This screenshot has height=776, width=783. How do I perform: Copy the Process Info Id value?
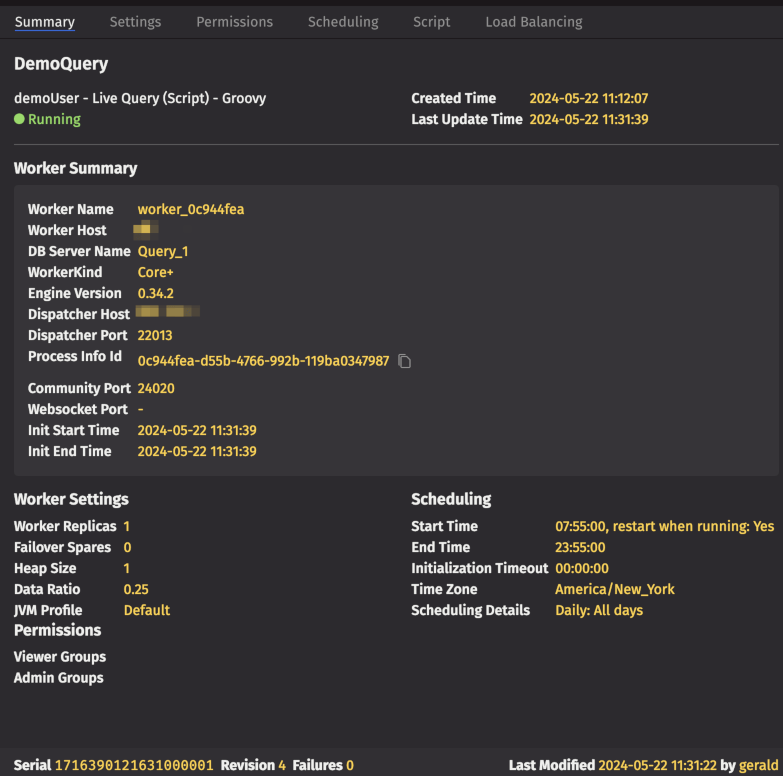click(404, 361)
